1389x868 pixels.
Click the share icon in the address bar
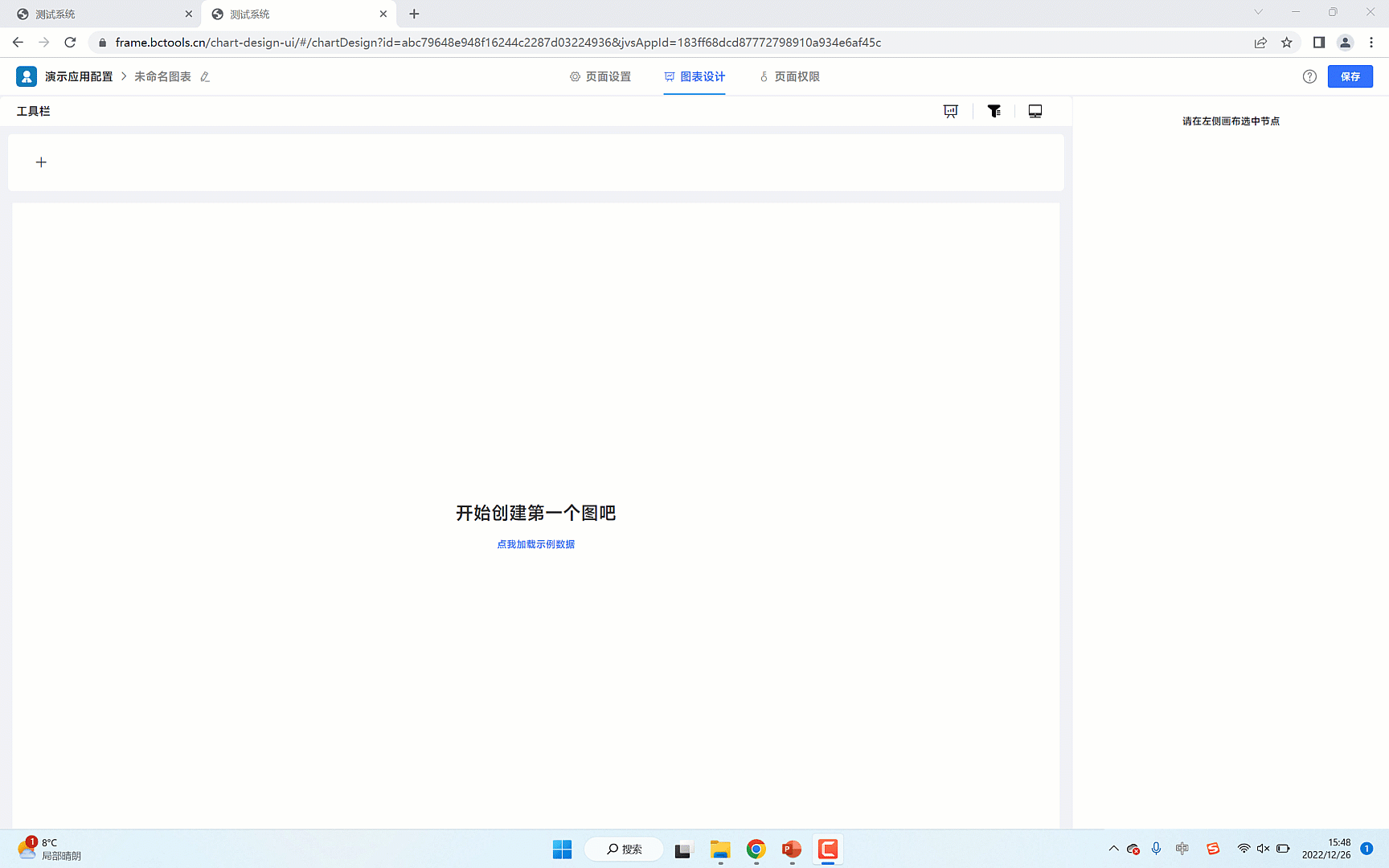coord(1260,43)
